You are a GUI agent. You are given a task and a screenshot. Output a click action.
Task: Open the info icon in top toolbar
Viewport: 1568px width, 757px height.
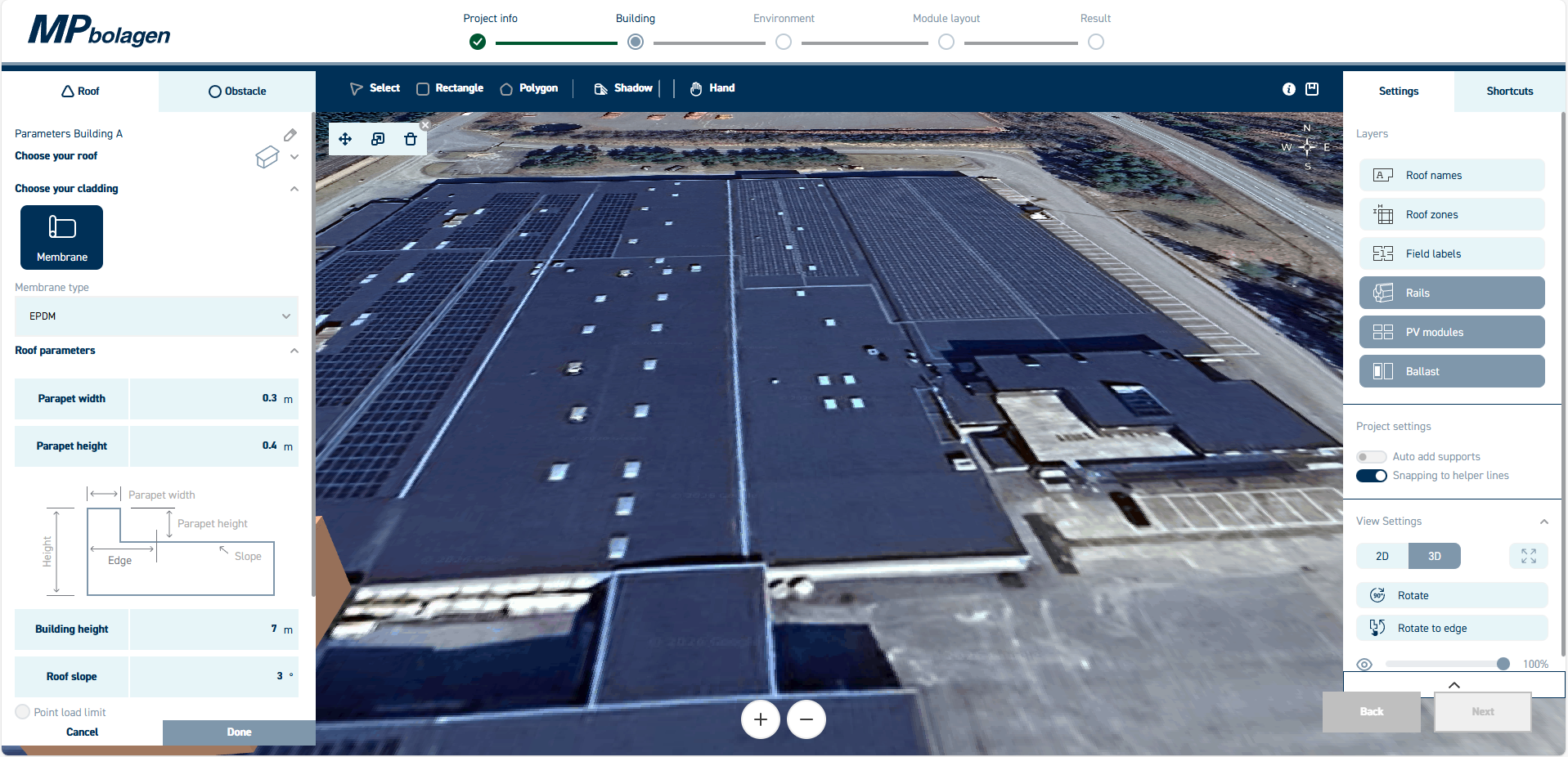tap(1289, 89)
